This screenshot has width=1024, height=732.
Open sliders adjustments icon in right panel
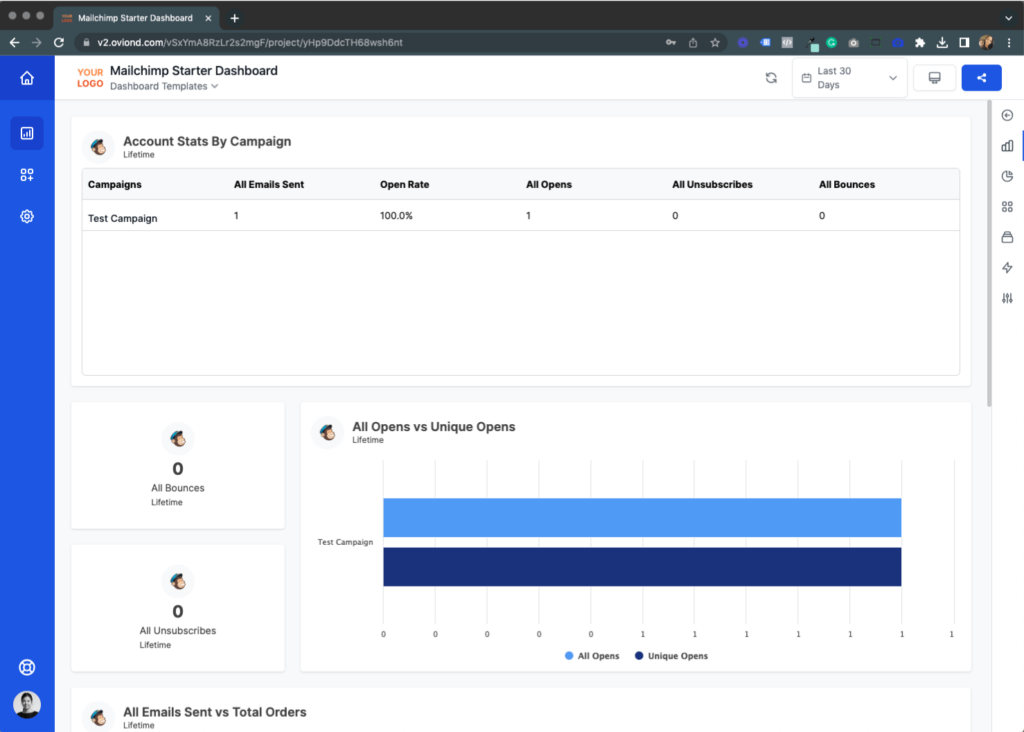click(1007, 298)
